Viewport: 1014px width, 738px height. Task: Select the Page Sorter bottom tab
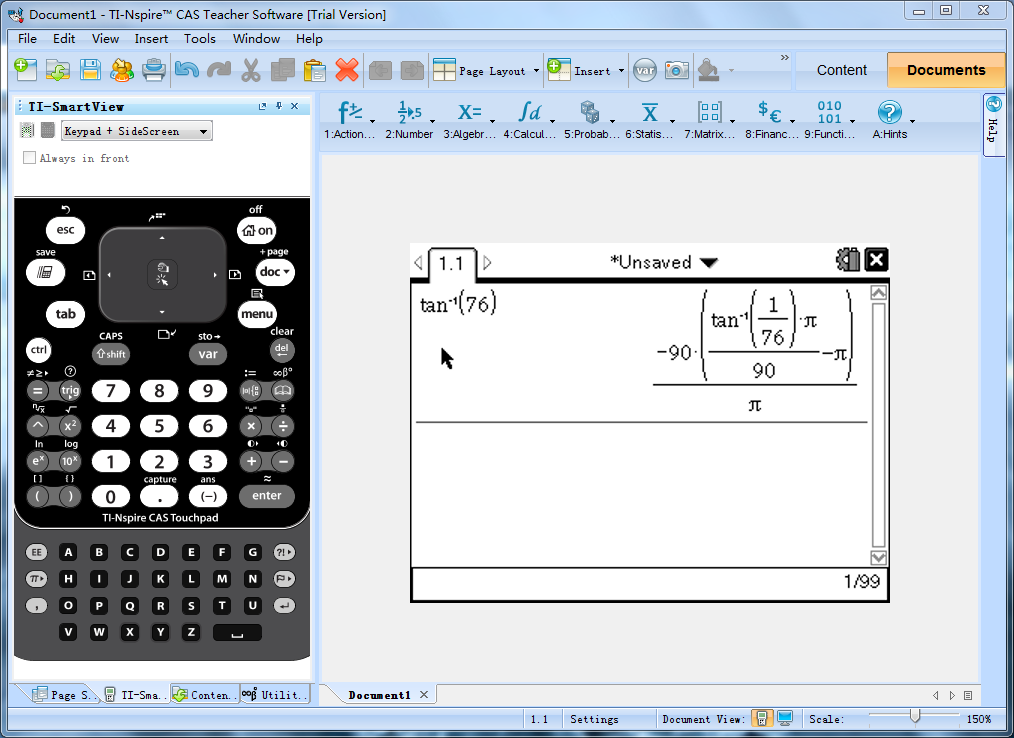63,695
